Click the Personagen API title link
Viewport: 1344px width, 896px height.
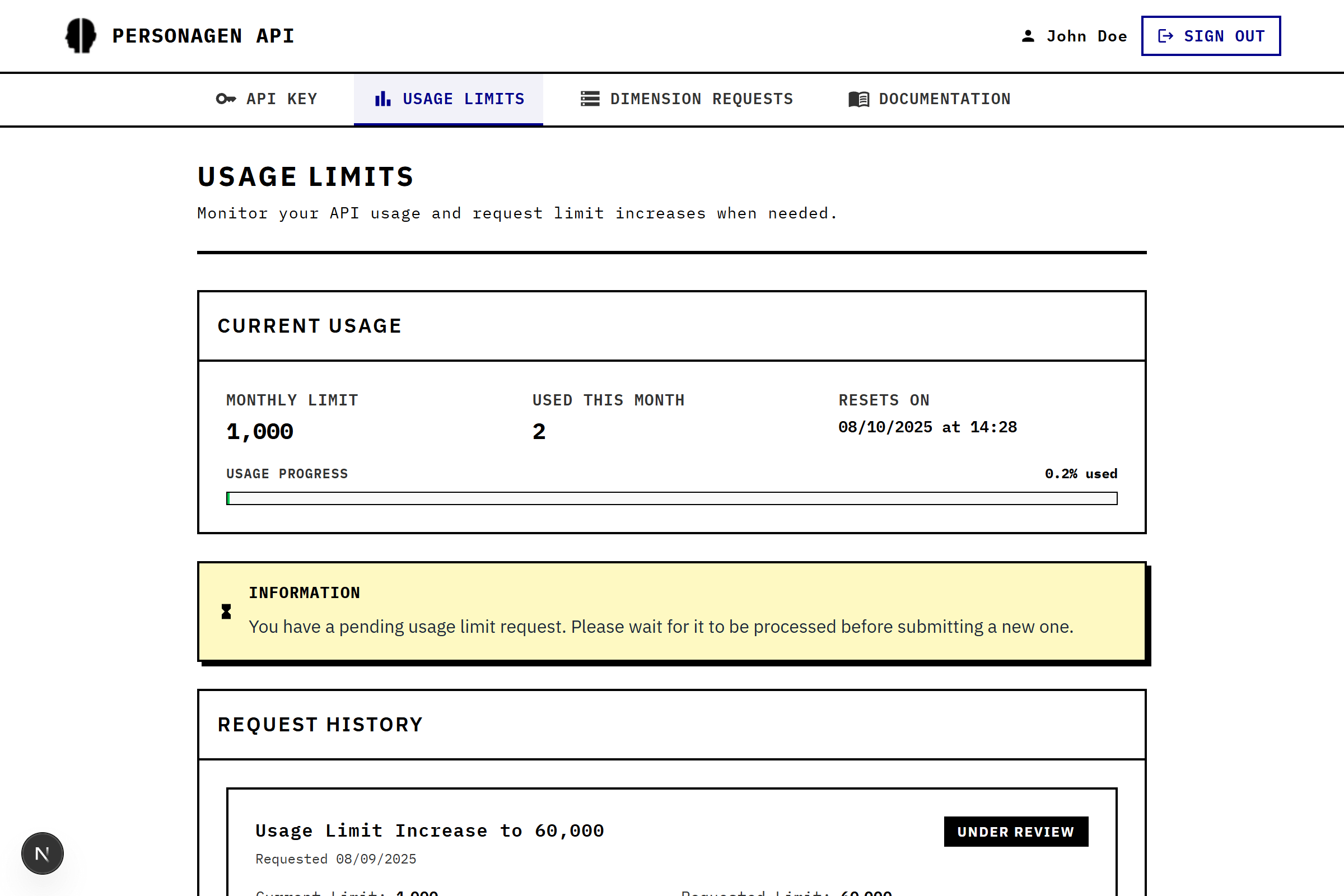203,36
